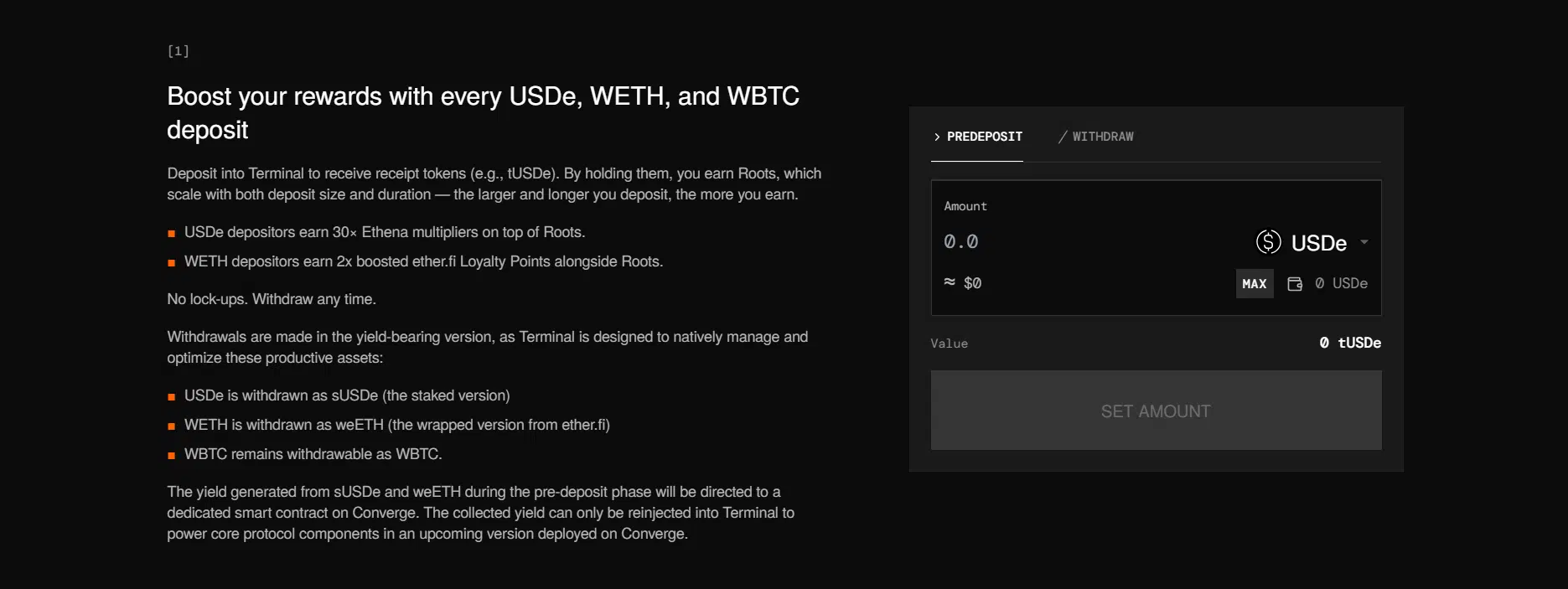Click the wallet balance icon
Screen dimensions: 1568x589
(1295, 284)
